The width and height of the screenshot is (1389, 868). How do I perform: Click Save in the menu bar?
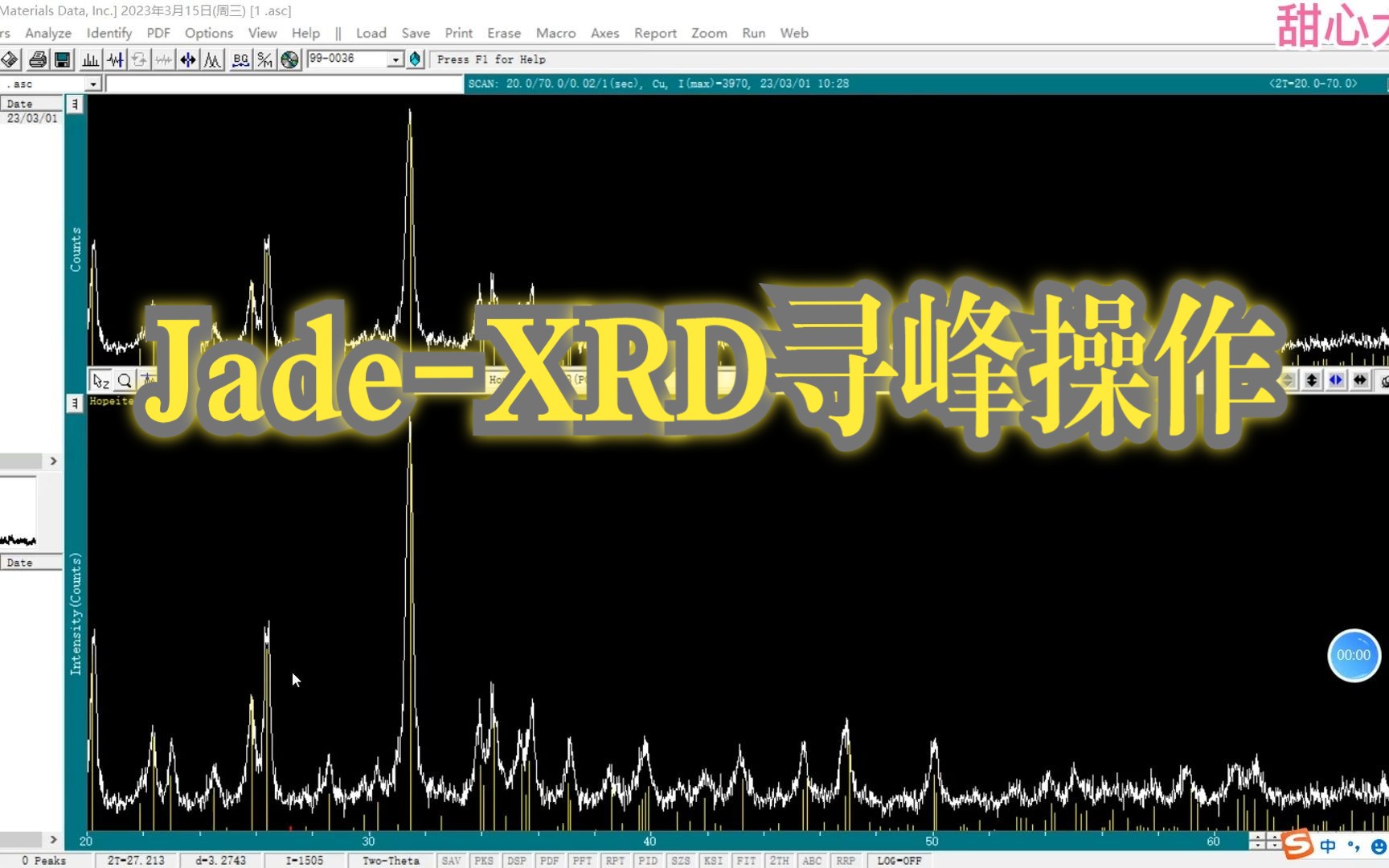416,33
